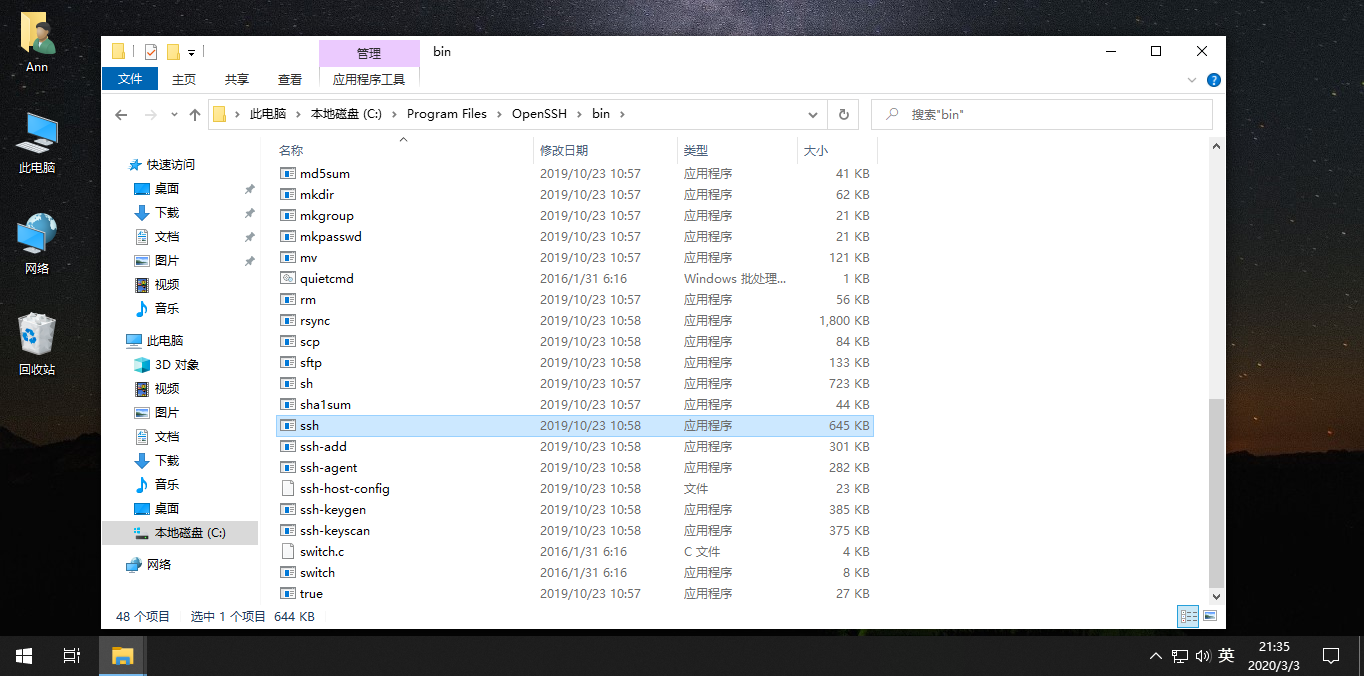1364x676 pixels.
Task: Select the ssh-keyscan file row
Action: [x=574, y=531]
